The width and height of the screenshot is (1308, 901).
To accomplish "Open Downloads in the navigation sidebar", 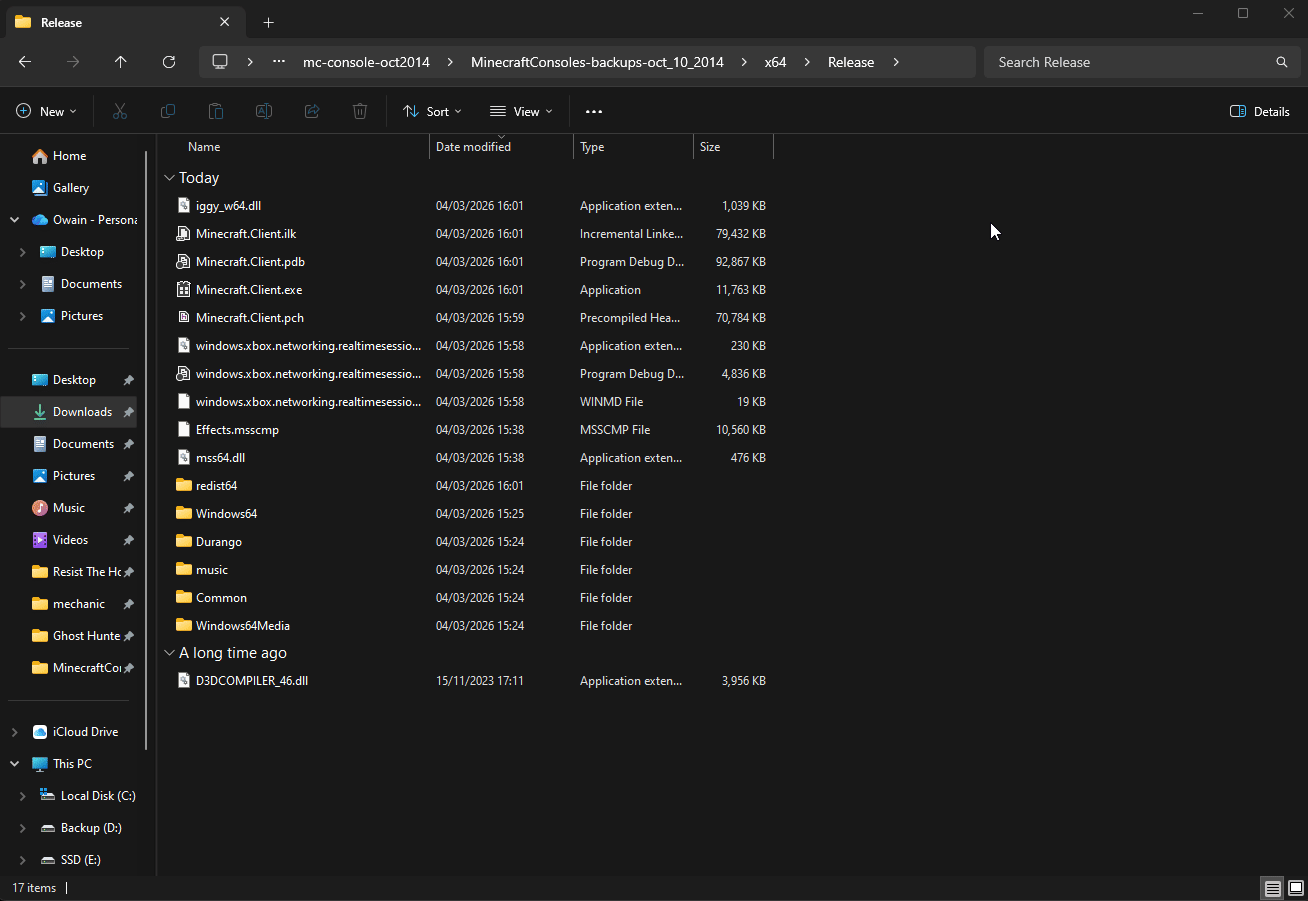I will [x=82, y=412].
